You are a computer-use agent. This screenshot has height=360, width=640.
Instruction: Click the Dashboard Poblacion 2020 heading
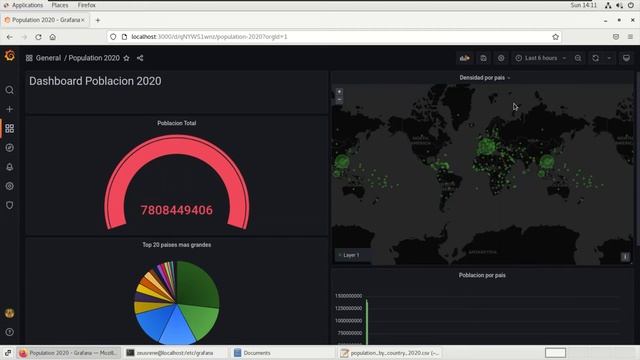95,81
